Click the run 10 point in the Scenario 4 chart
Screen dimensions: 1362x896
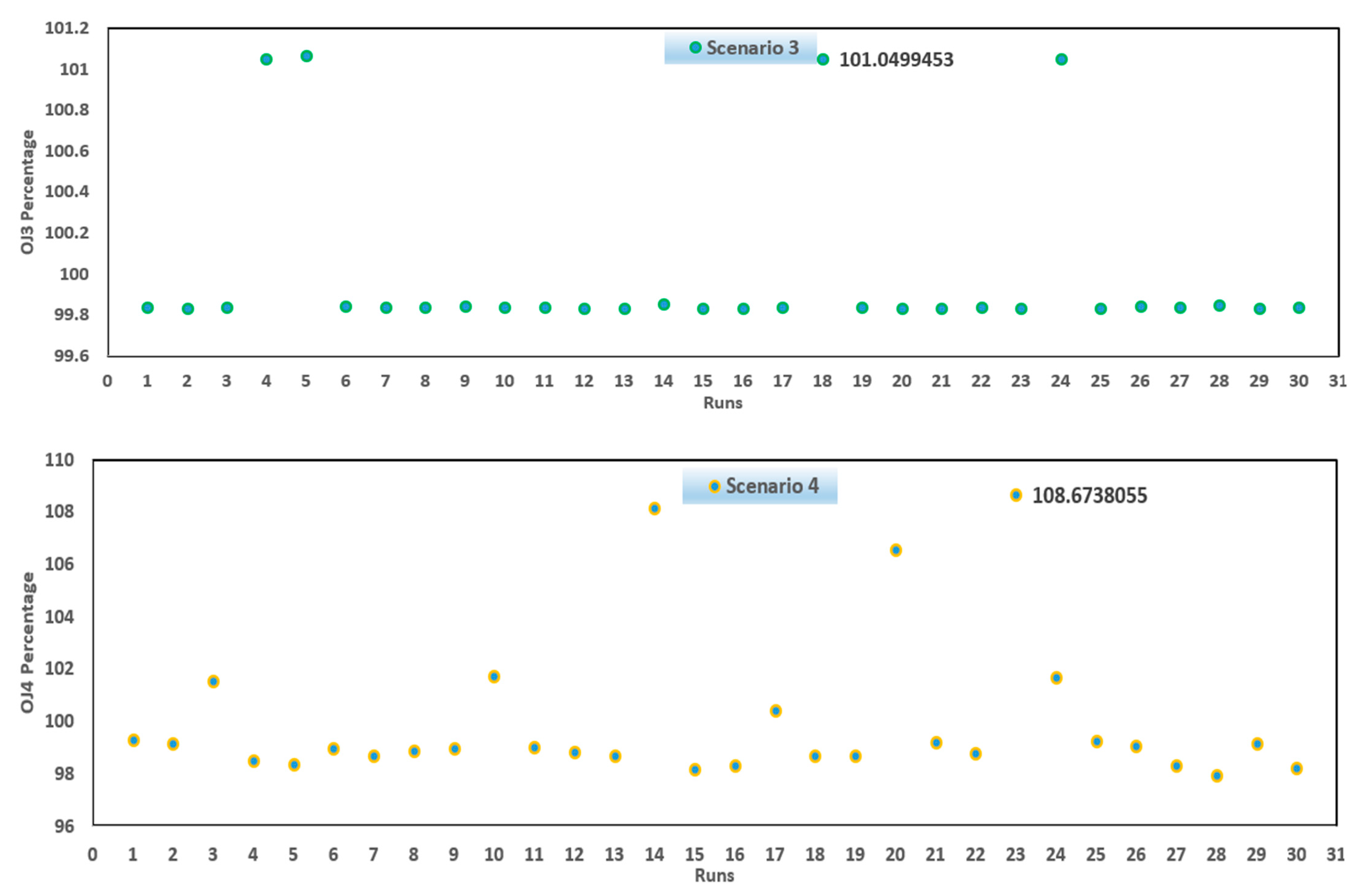click(x=494, y=677)
